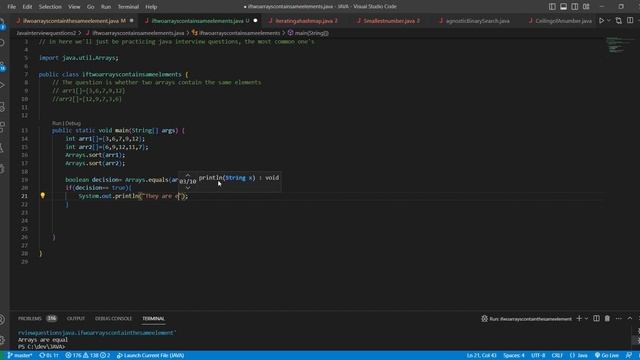Image resolution: width=640 pixels, height=360 pixels.
Task: Open the File menu
Action: click(11, 7)
